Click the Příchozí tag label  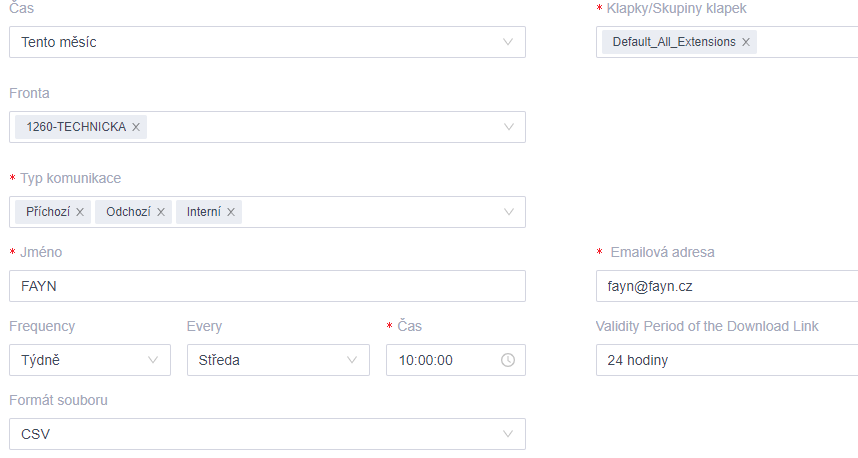pos(48,212)
